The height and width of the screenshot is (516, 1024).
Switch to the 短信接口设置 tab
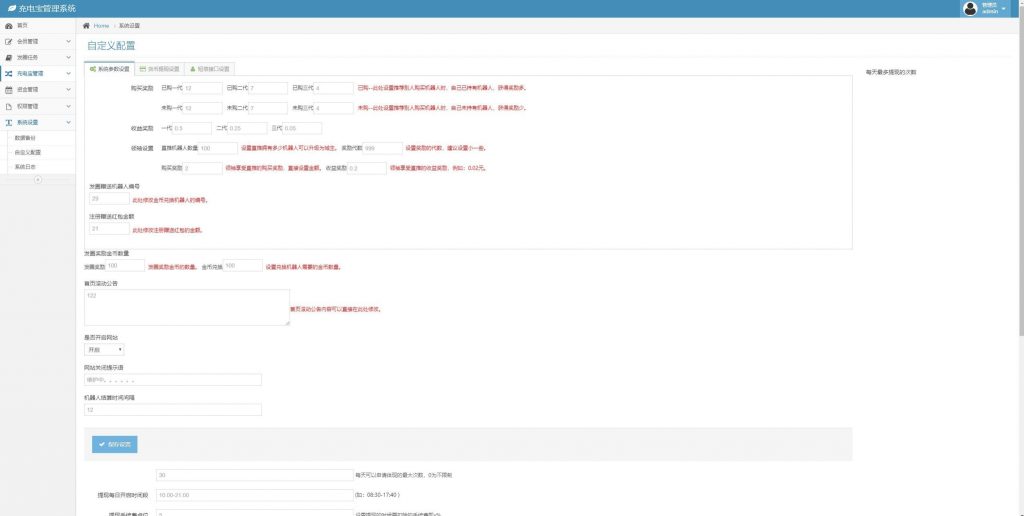click(209, 69)
